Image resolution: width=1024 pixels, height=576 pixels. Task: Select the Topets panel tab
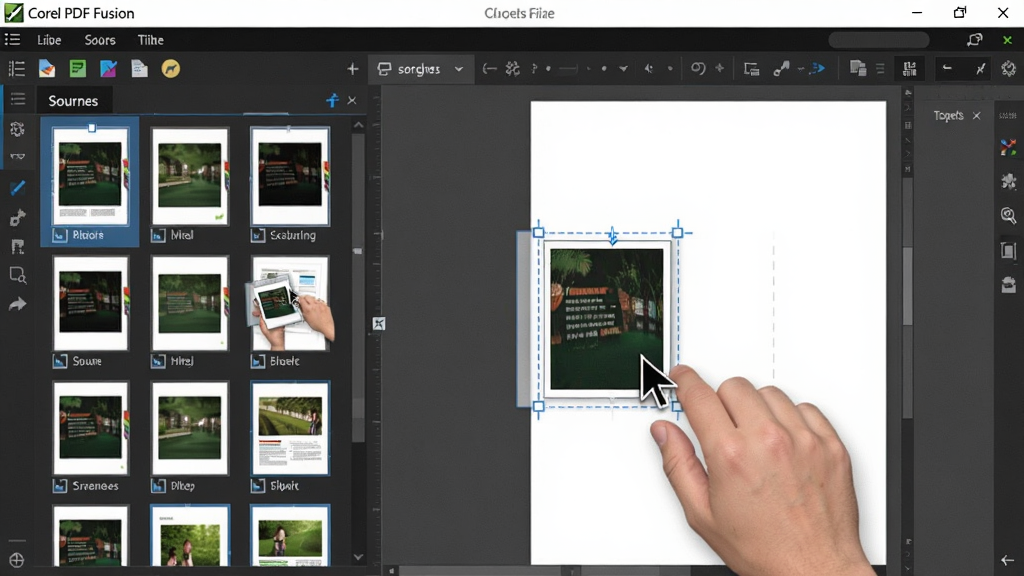948,116
